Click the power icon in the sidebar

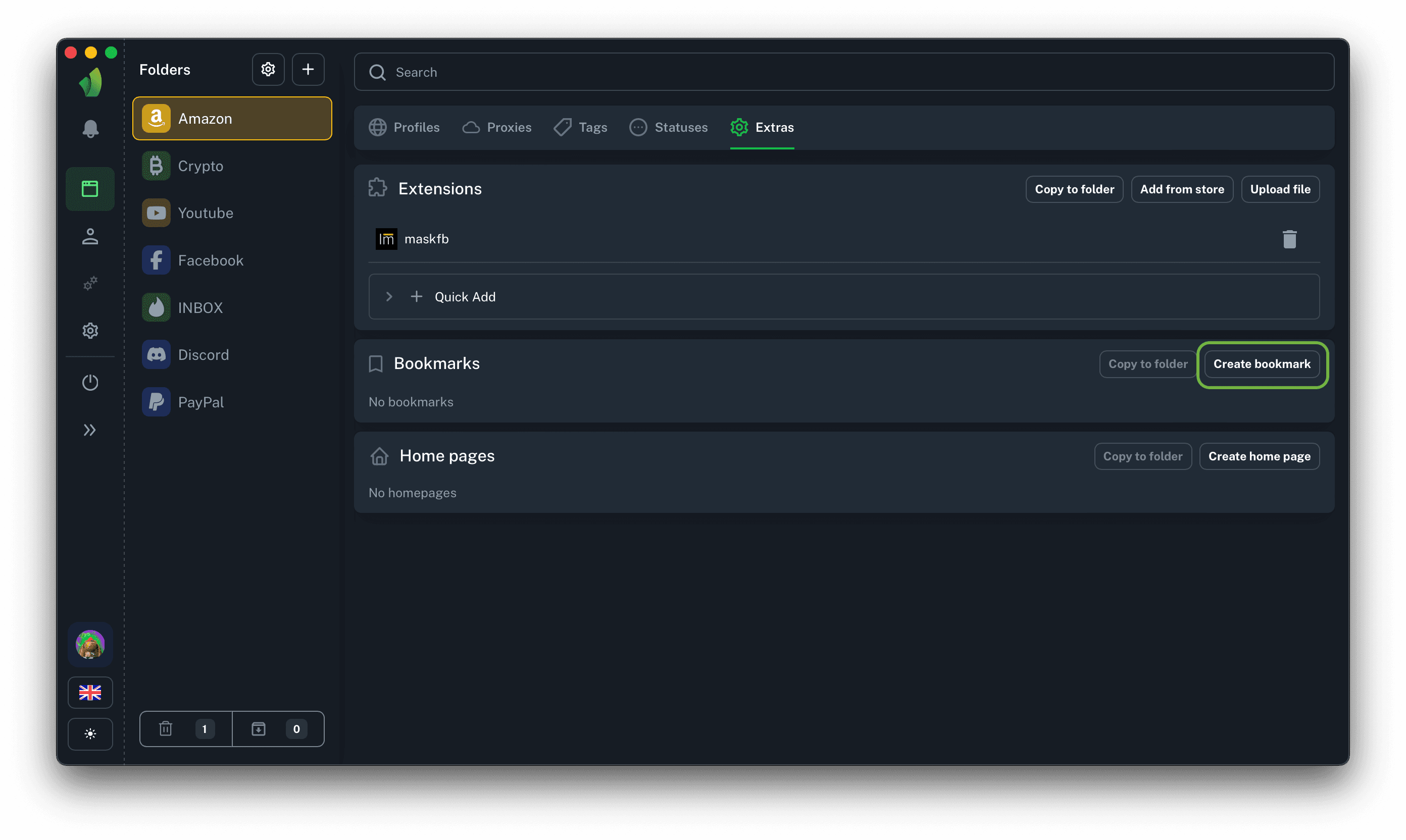(90, 383)
